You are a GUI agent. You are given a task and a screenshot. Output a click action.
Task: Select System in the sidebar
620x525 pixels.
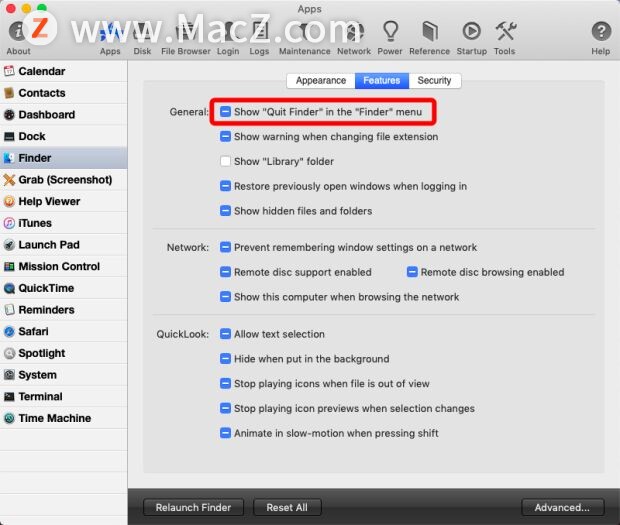(x=64, y=375)
